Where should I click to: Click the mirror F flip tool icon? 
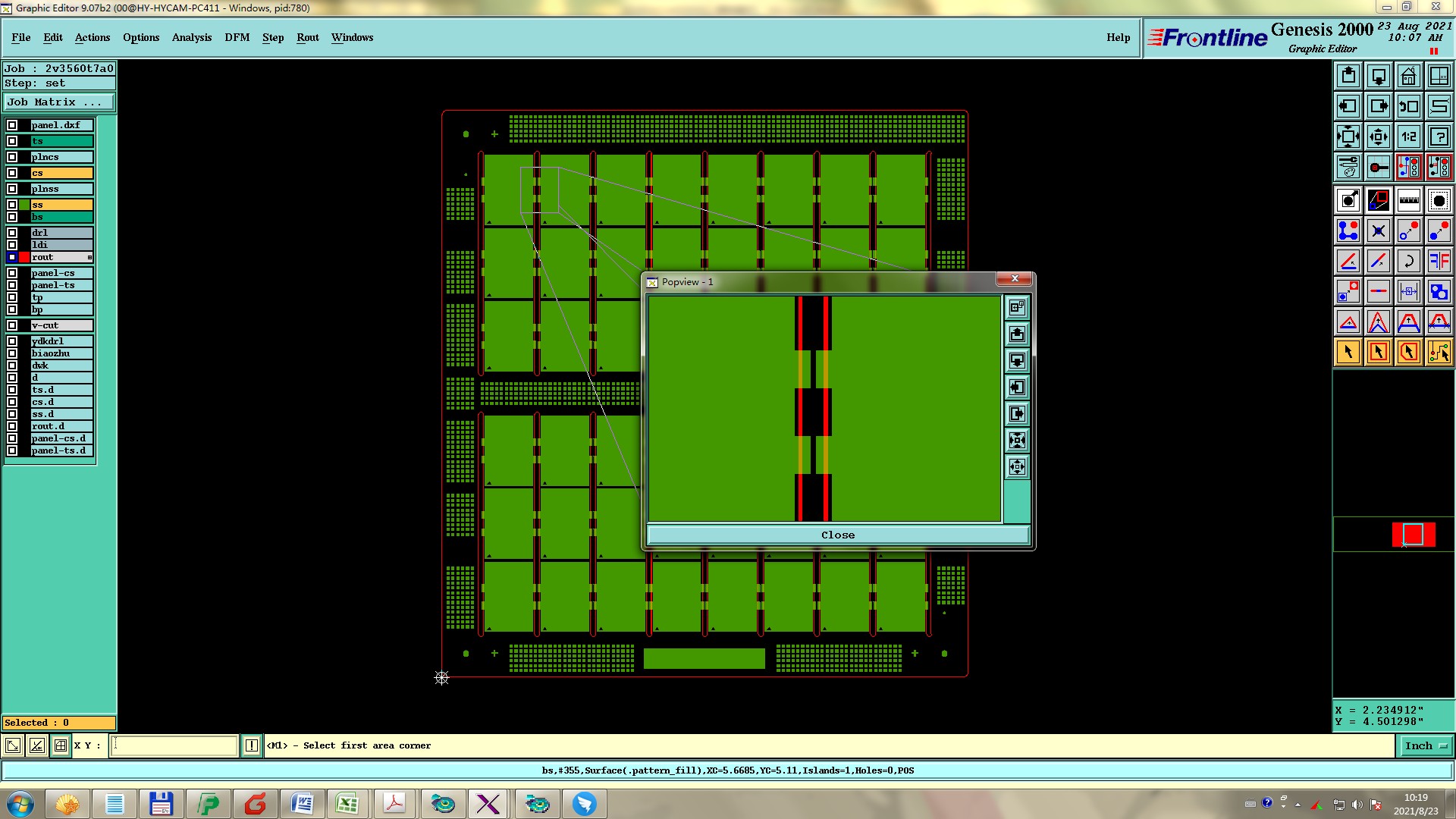[1439, 261]
